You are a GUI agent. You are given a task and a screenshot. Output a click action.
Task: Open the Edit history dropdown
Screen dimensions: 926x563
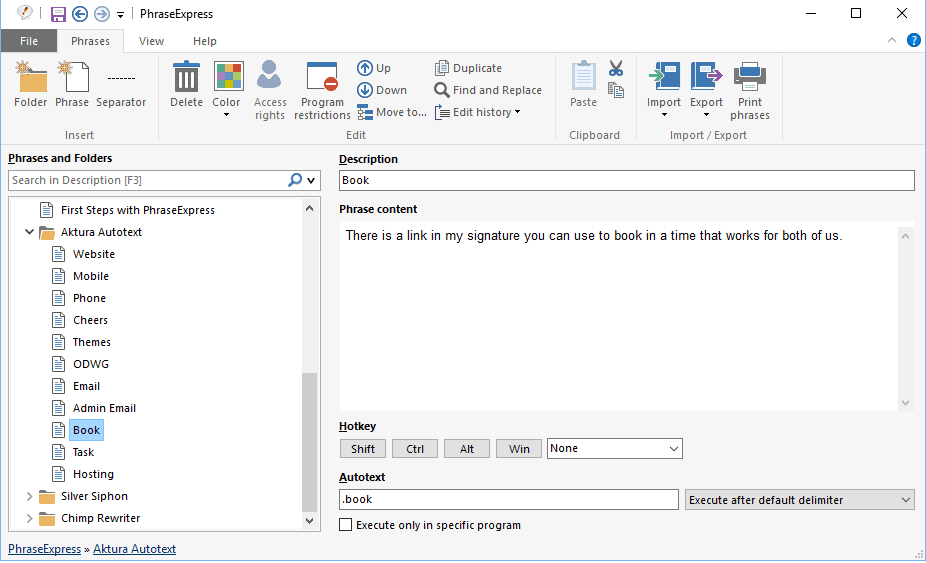478,112
